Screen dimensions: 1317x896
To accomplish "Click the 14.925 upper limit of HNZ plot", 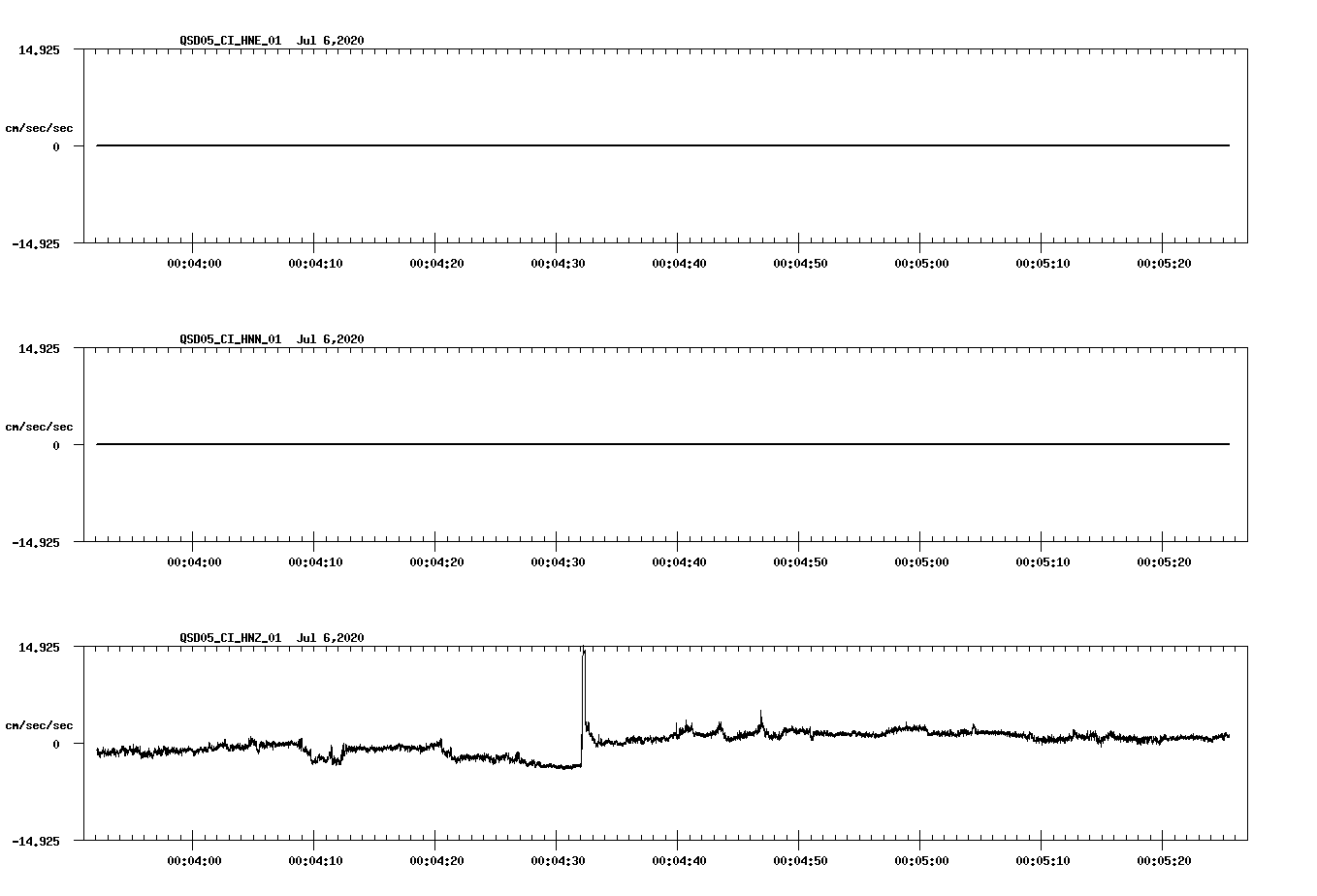I will pos(39,647).
